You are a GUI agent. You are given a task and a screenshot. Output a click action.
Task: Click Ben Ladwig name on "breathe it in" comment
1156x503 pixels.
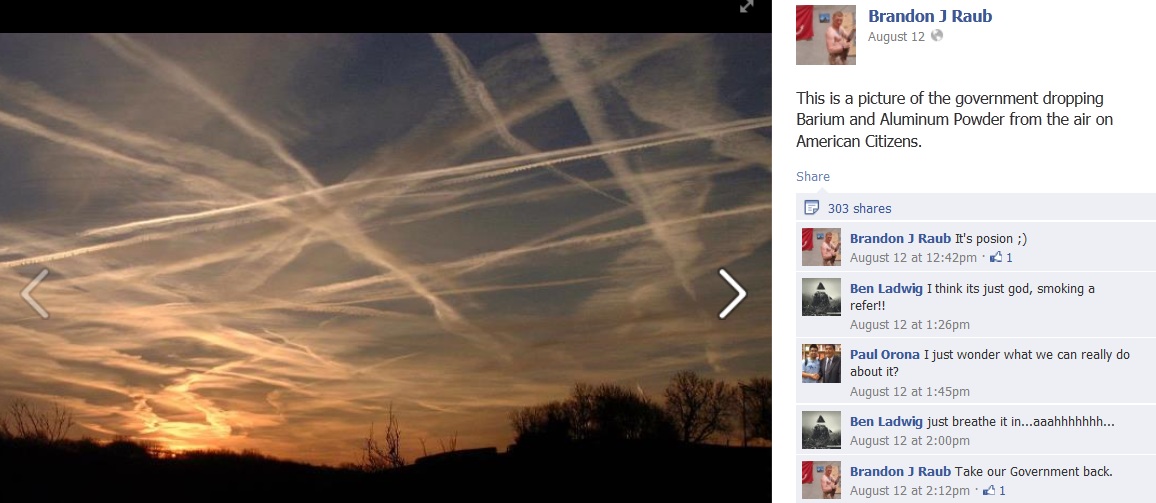886,422
